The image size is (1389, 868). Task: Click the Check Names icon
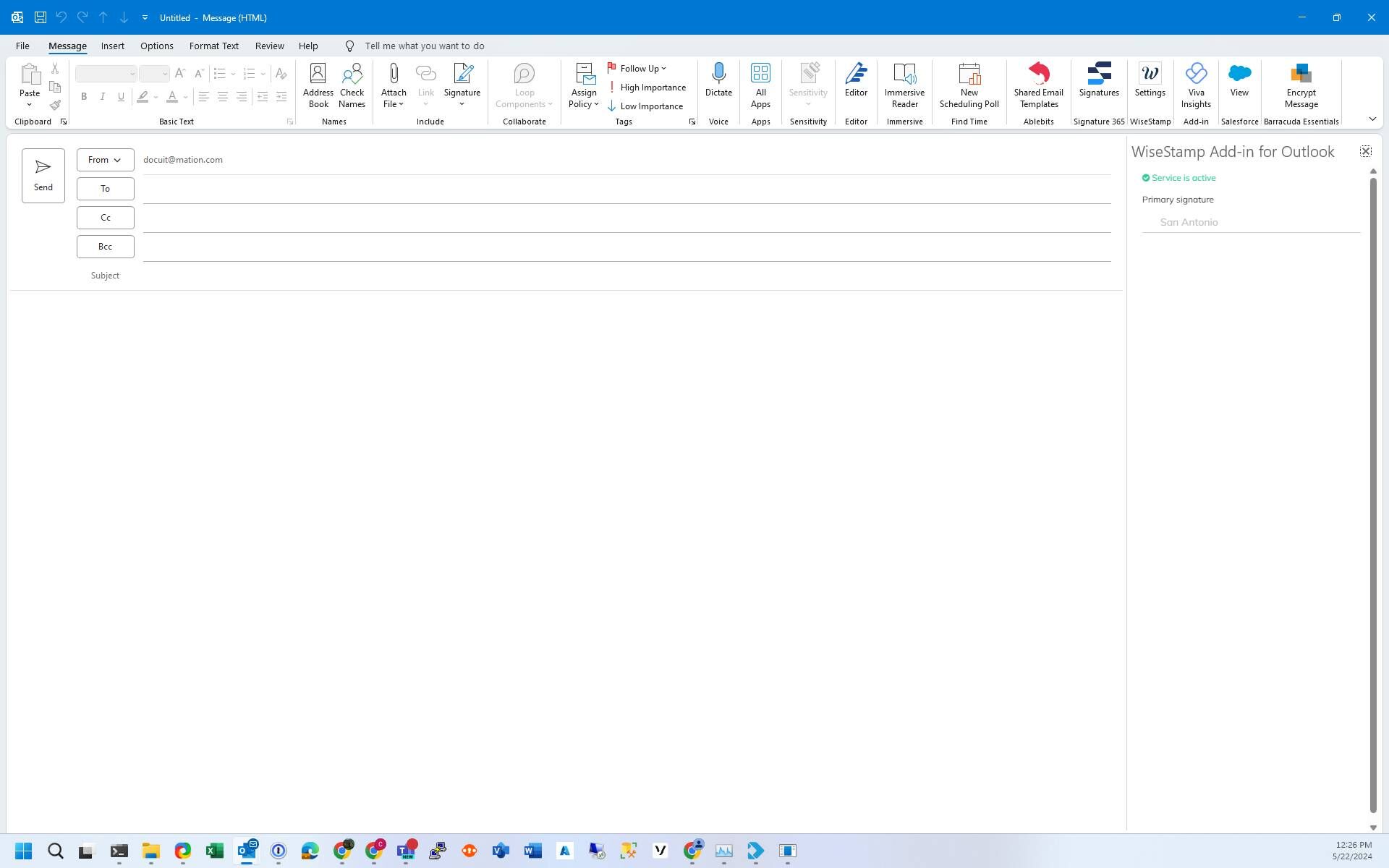click(x=352, y=85)
